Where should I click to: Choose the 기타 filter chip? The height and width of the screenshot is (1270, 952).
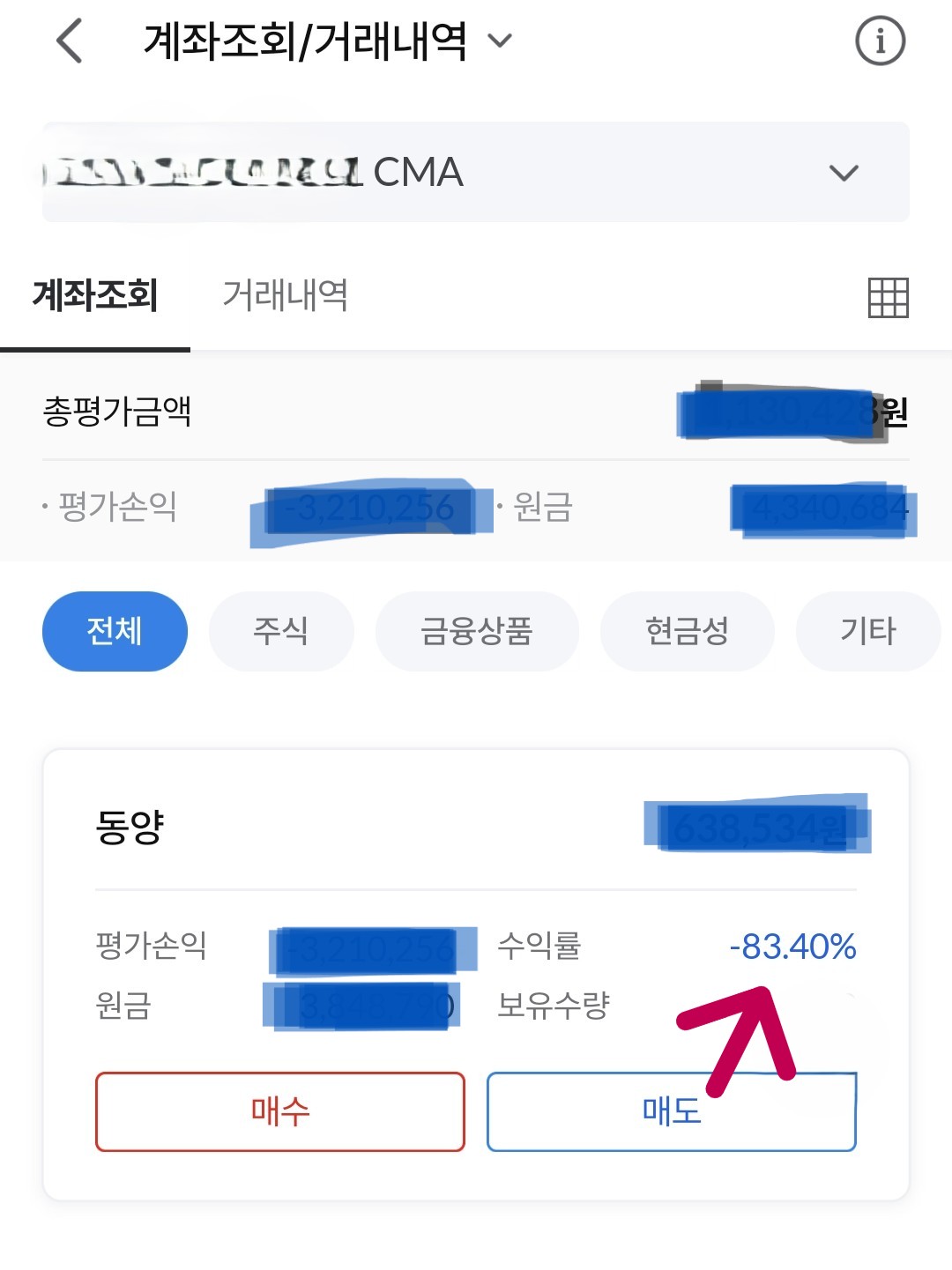[868, 631]
